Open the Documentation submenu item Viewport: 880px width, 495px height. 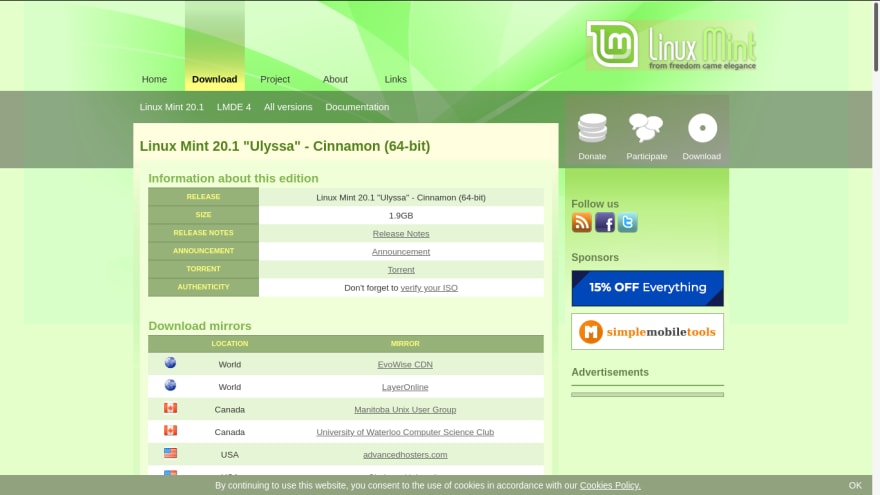357,107
